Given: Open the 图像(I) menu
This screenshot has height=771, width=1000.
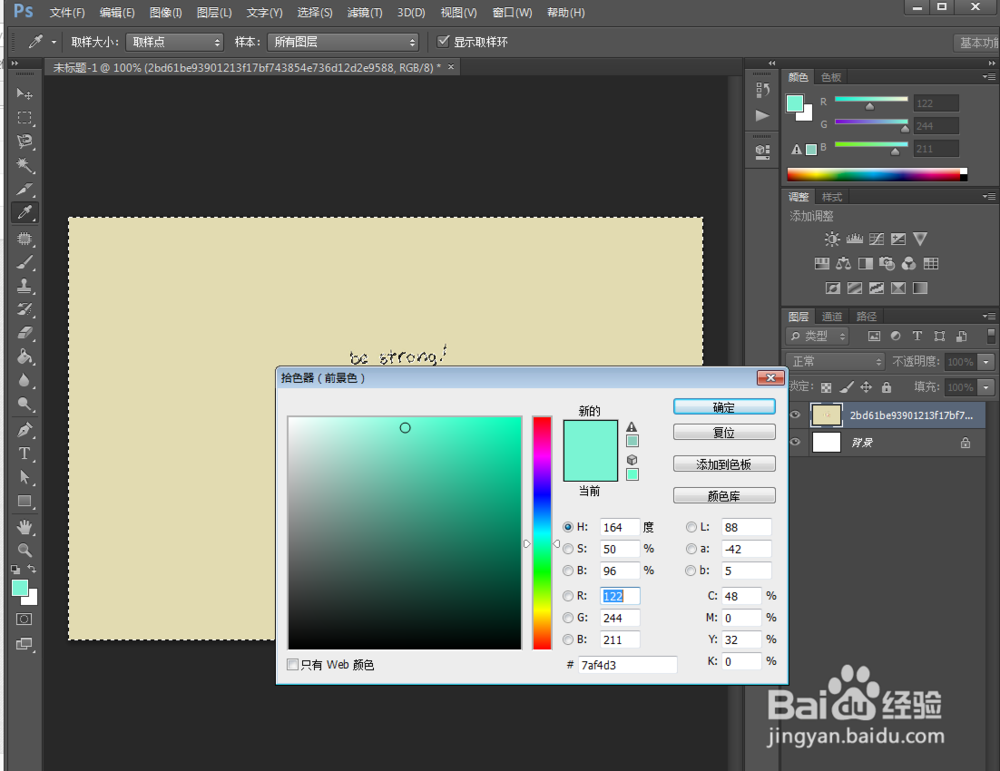Looking at the screenshot, I should pos(166,13).
